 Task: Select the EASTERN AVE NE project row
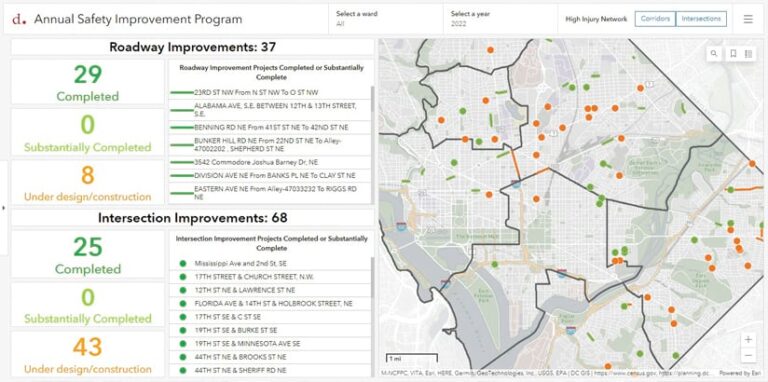point(269,193)
